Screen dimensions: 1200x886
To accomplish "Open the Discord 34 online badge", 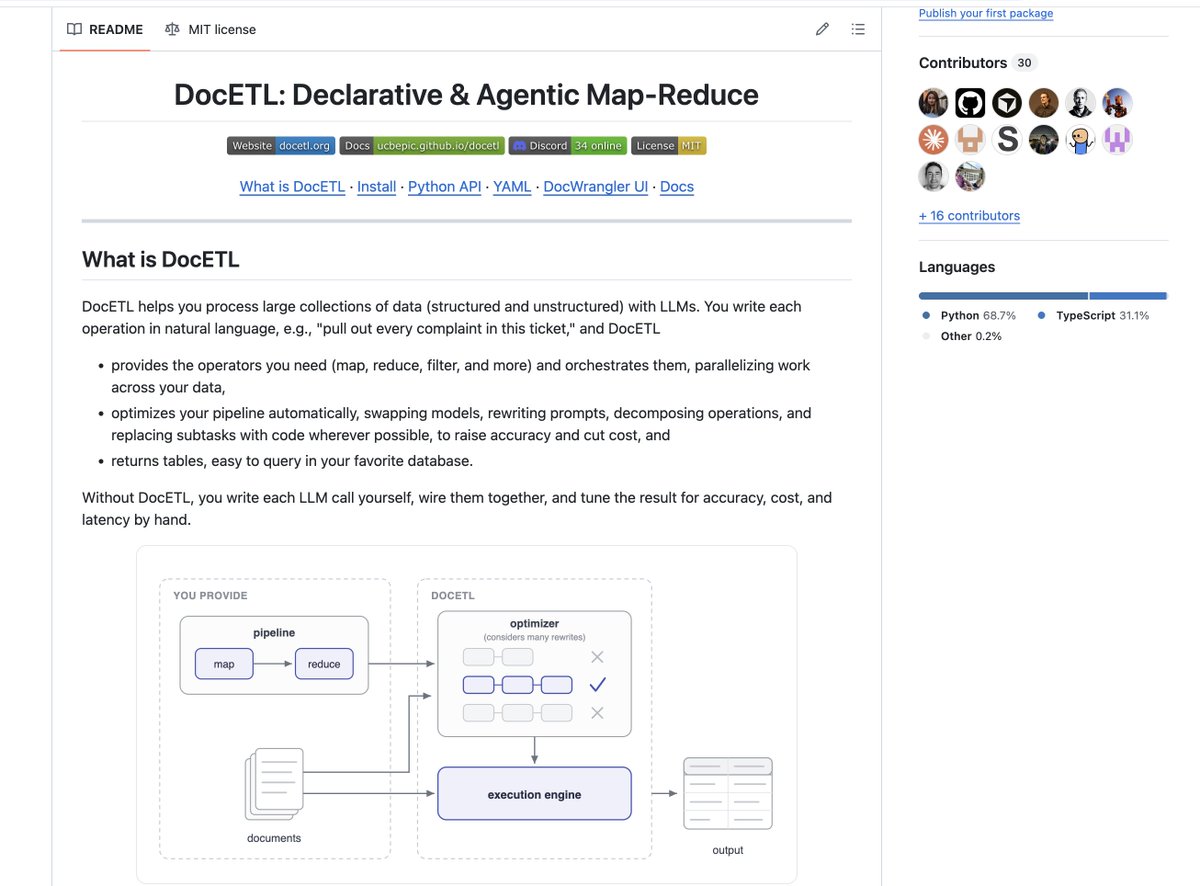I will [x=568, y=146].
